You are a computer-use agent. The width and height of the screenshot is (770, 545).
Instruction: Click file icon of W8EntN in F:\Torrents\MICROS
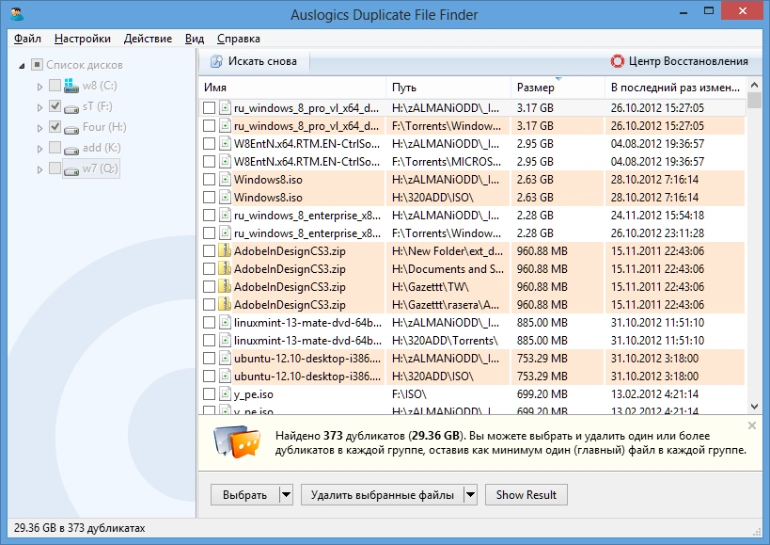tap(225, 161)
